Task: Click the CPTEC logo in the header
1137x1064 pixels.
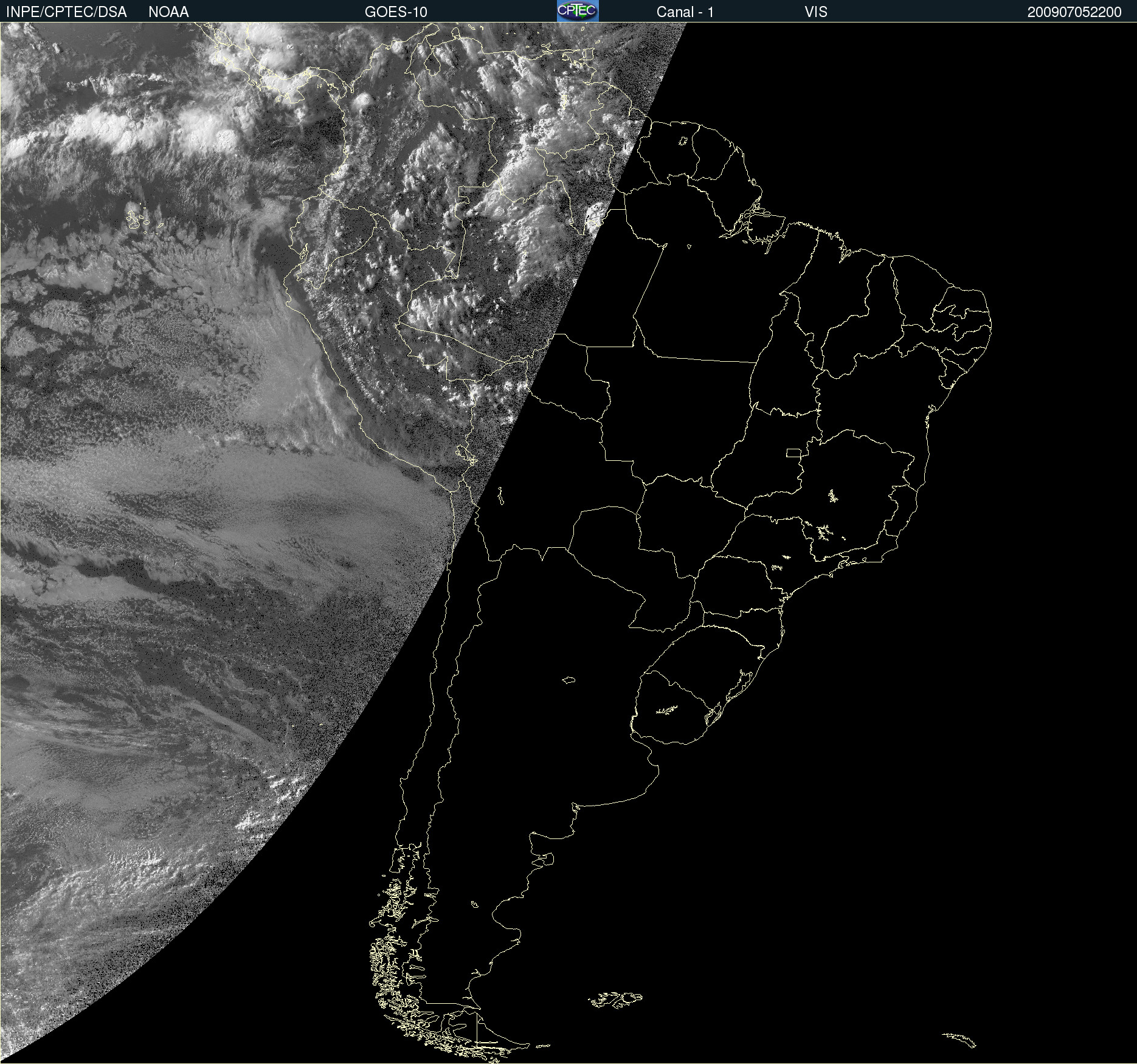Action: [578, 11]
